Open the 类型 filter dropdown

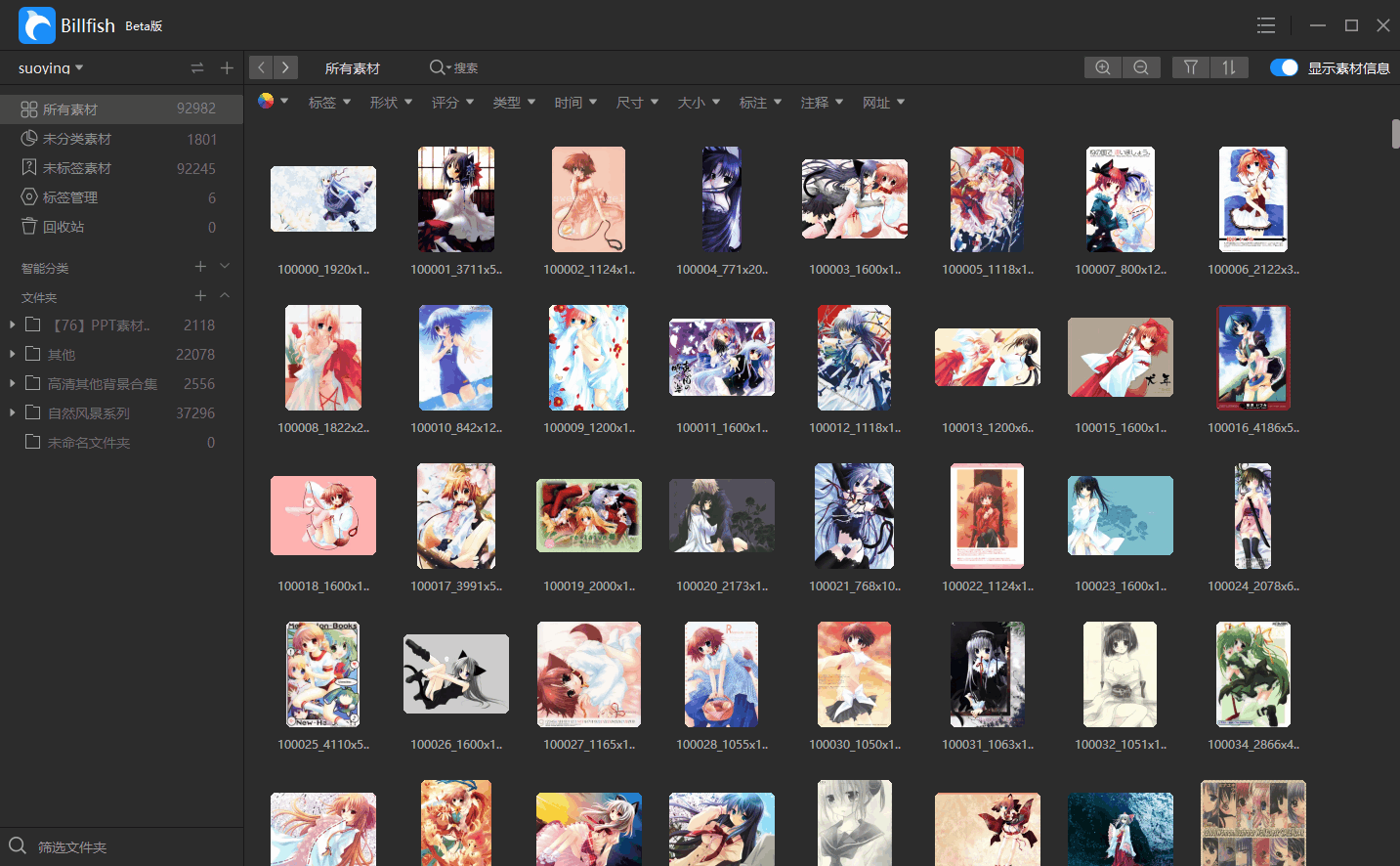click(514, 103)
